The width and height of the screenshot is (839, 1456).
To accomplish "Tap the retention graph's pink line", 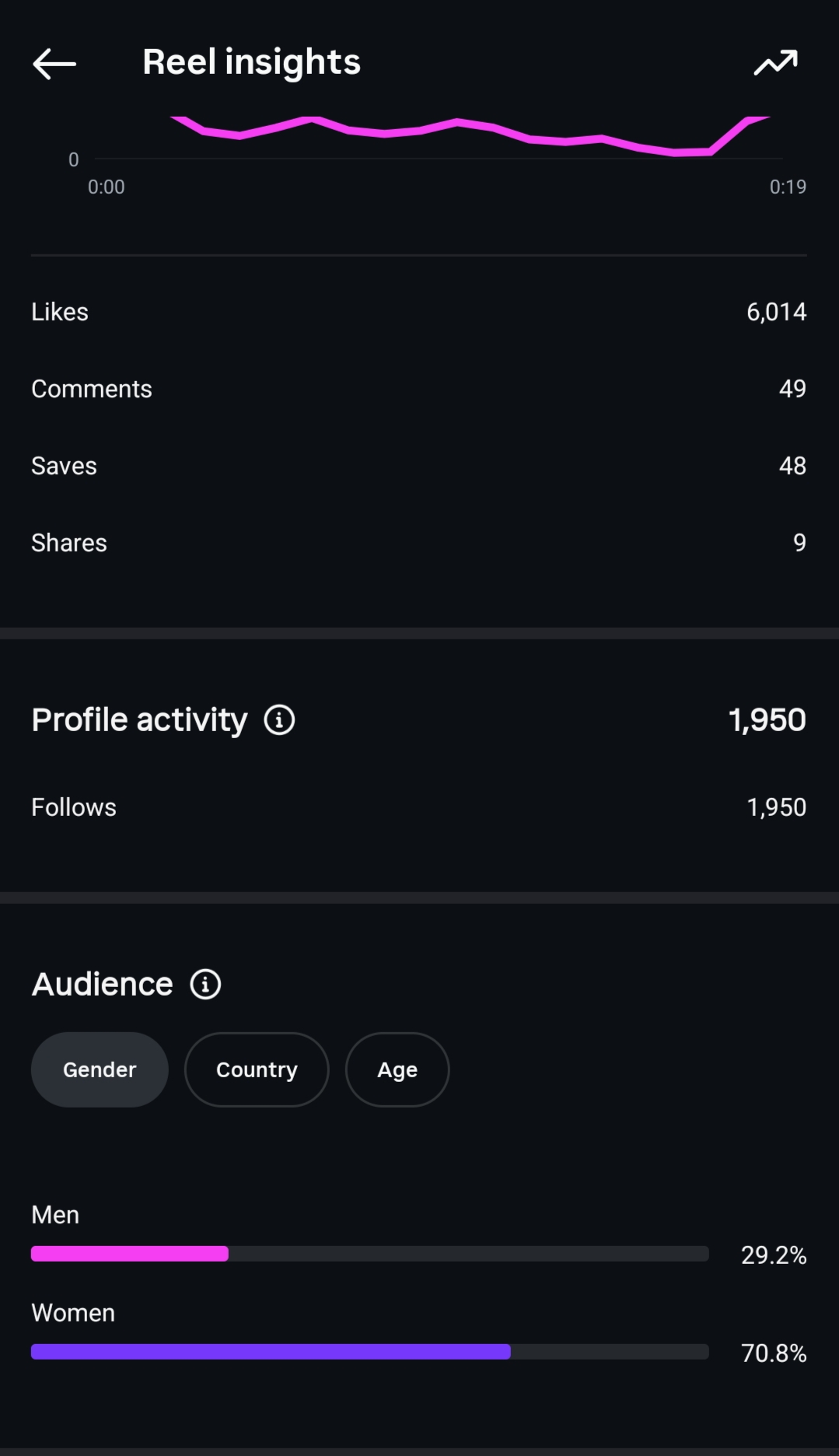I will 457,123.
